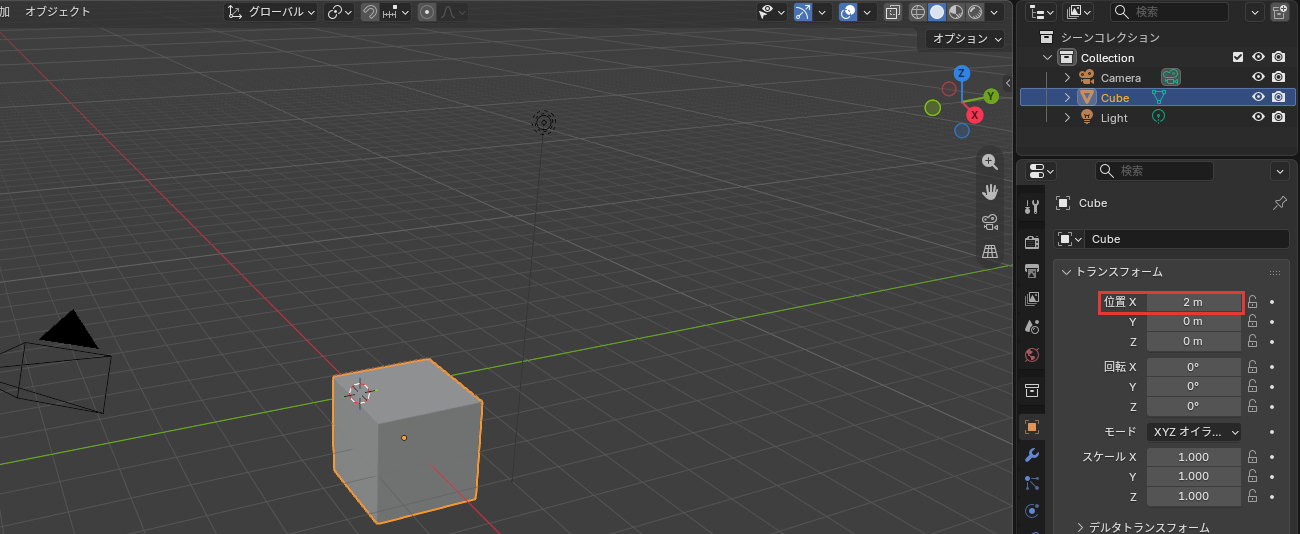Viewport: 1300px width, 534px height.
Task: Open the Render properties tab
Action: 1032,242
